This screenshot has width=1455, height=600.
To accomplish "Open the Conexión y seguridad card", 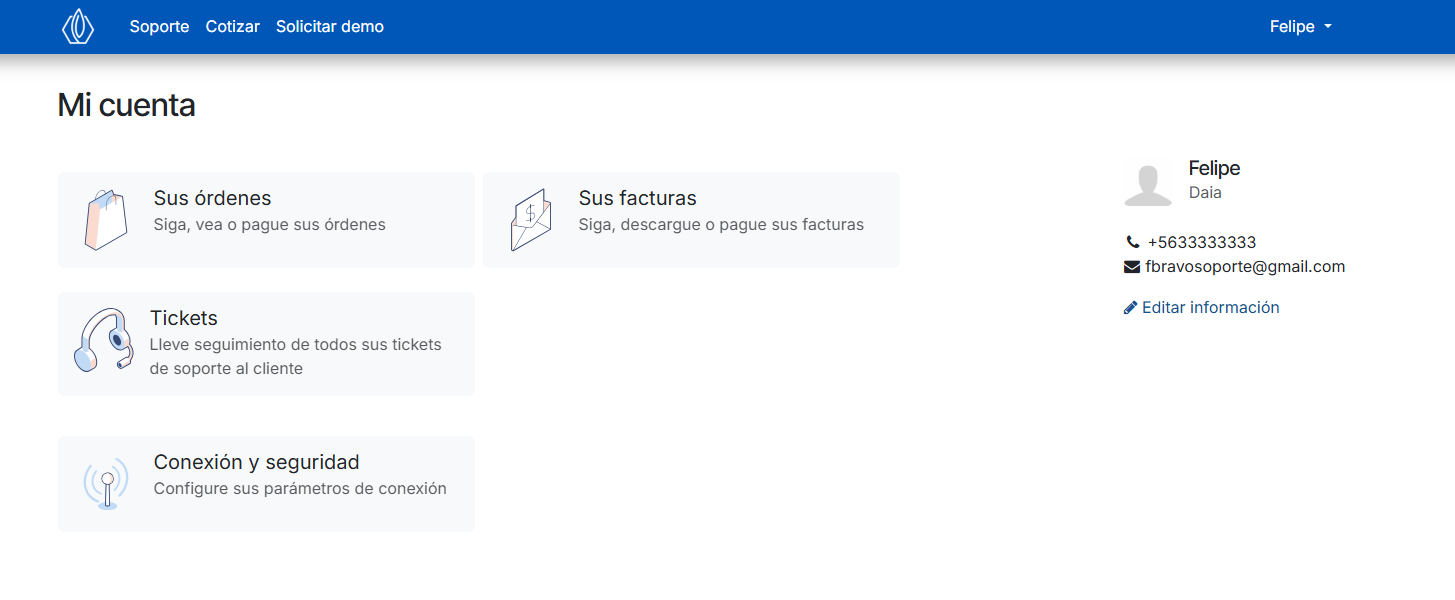I will 266,482.
